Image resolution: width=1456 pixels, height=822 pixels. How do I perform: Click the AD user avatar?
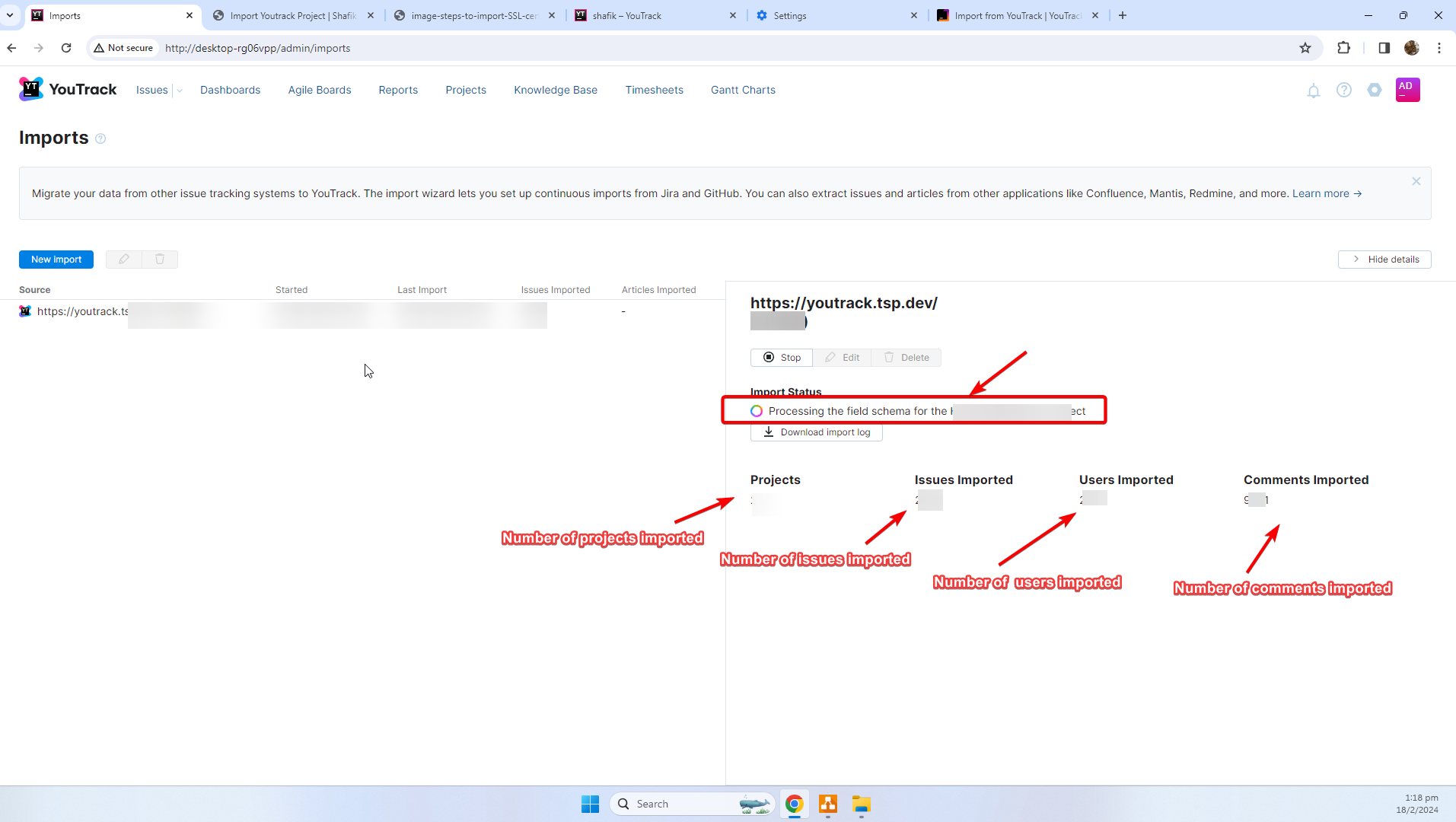pos(1407,90)
